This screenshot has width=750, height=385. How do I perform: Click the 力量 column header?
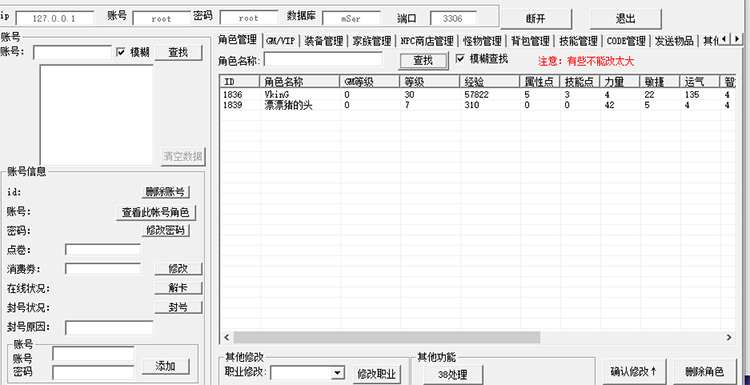[x=621, y=82]
